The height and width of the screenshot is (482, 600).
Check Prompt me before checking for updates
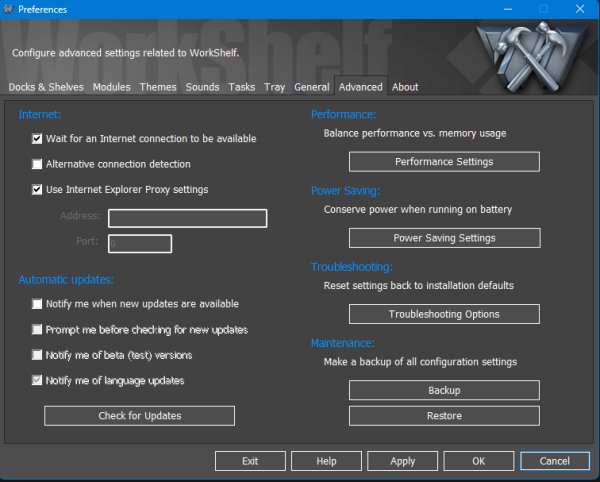click(37, 329)
